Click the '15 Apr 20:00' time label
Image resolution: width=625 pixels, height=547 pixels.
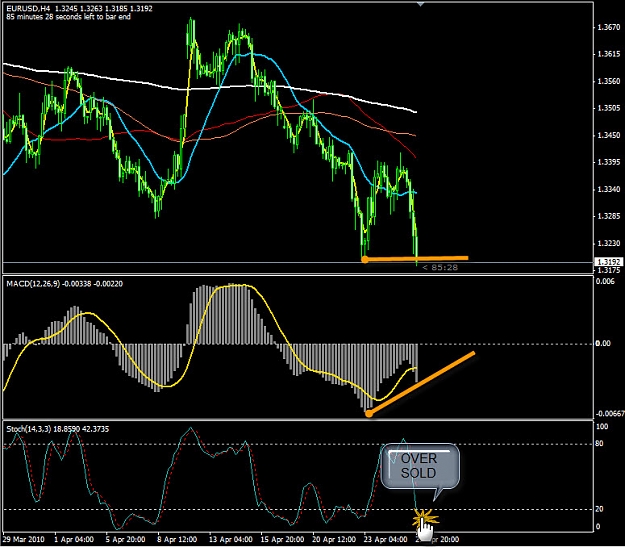[281, 539]
